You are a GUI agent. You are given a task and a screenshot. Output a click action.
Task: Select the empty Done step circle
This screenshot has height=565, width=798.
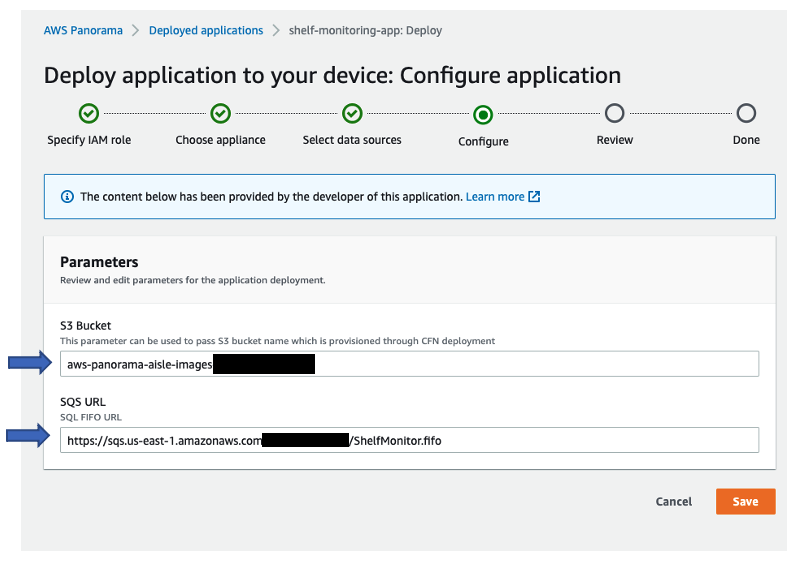pyautogui.click(x=746, y=114)
